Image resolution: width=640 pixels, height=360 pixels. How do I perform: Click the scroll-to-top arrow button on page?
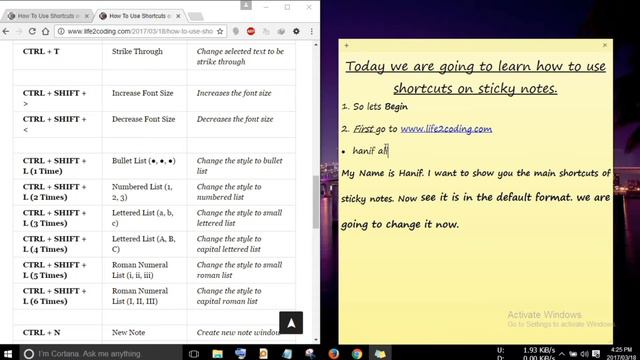[291, 323]
